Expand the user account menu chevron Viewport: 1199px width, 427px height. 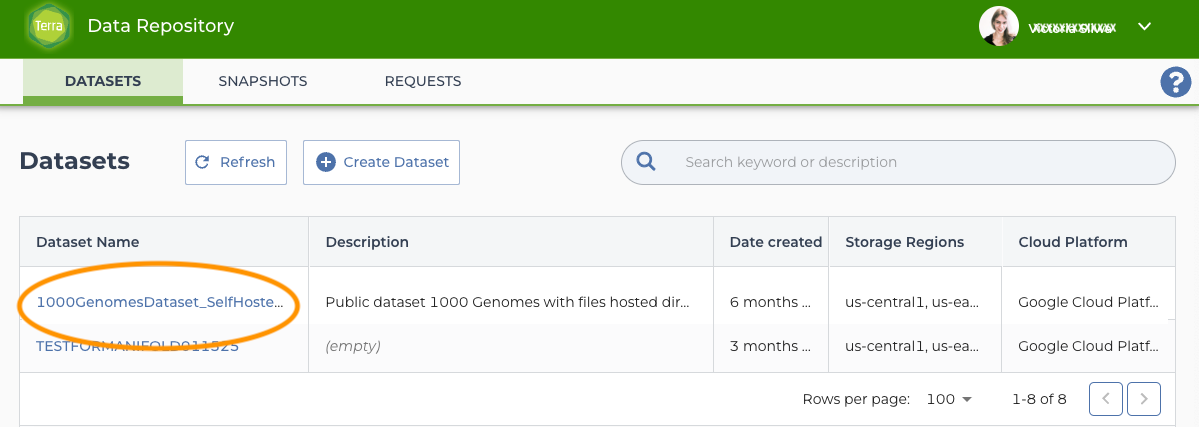(x=1145, y=27)
